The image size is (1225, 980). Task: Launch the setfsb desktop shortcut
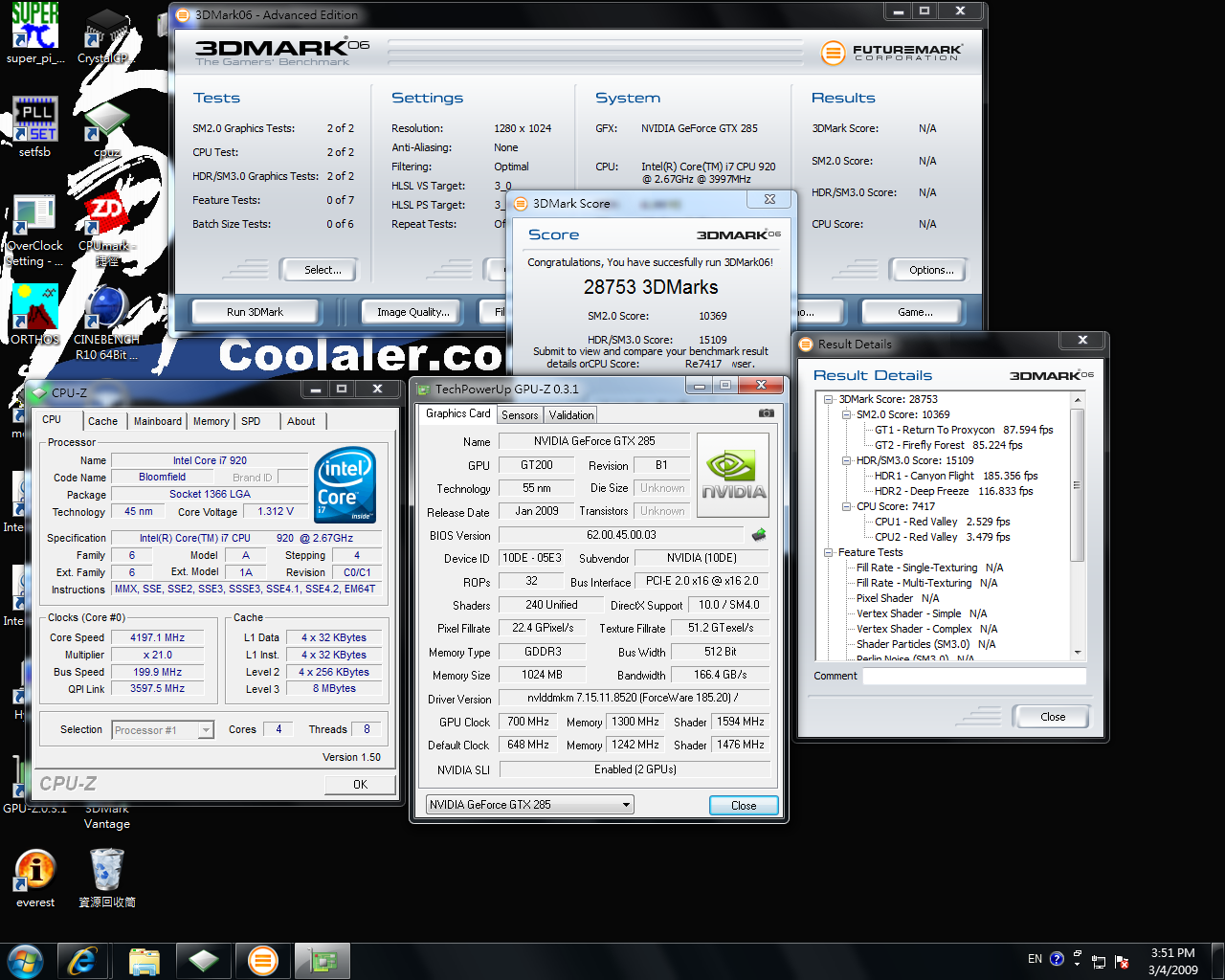(35, 126)
